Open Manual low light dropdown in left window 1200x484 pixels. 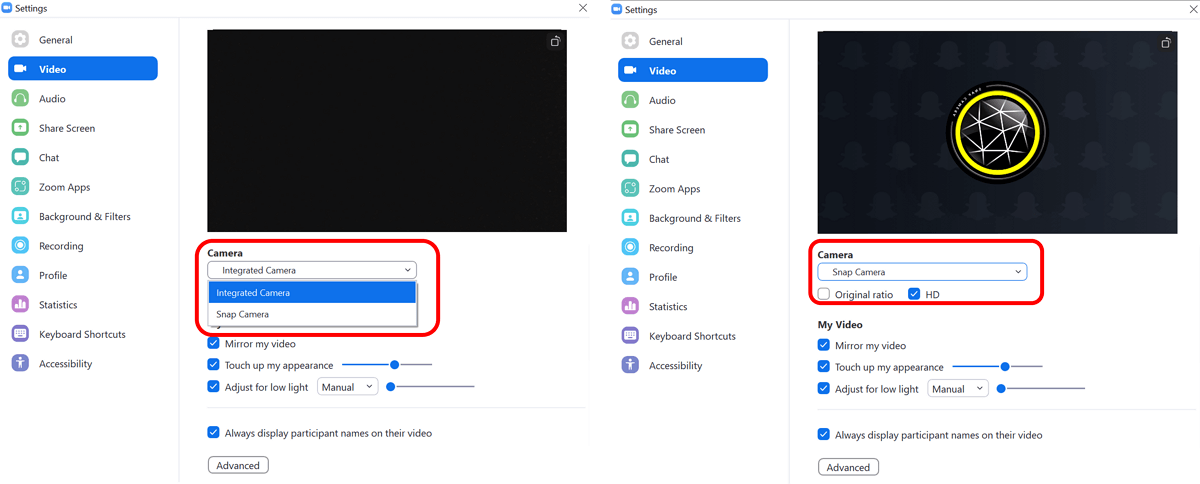pos(347,387)
